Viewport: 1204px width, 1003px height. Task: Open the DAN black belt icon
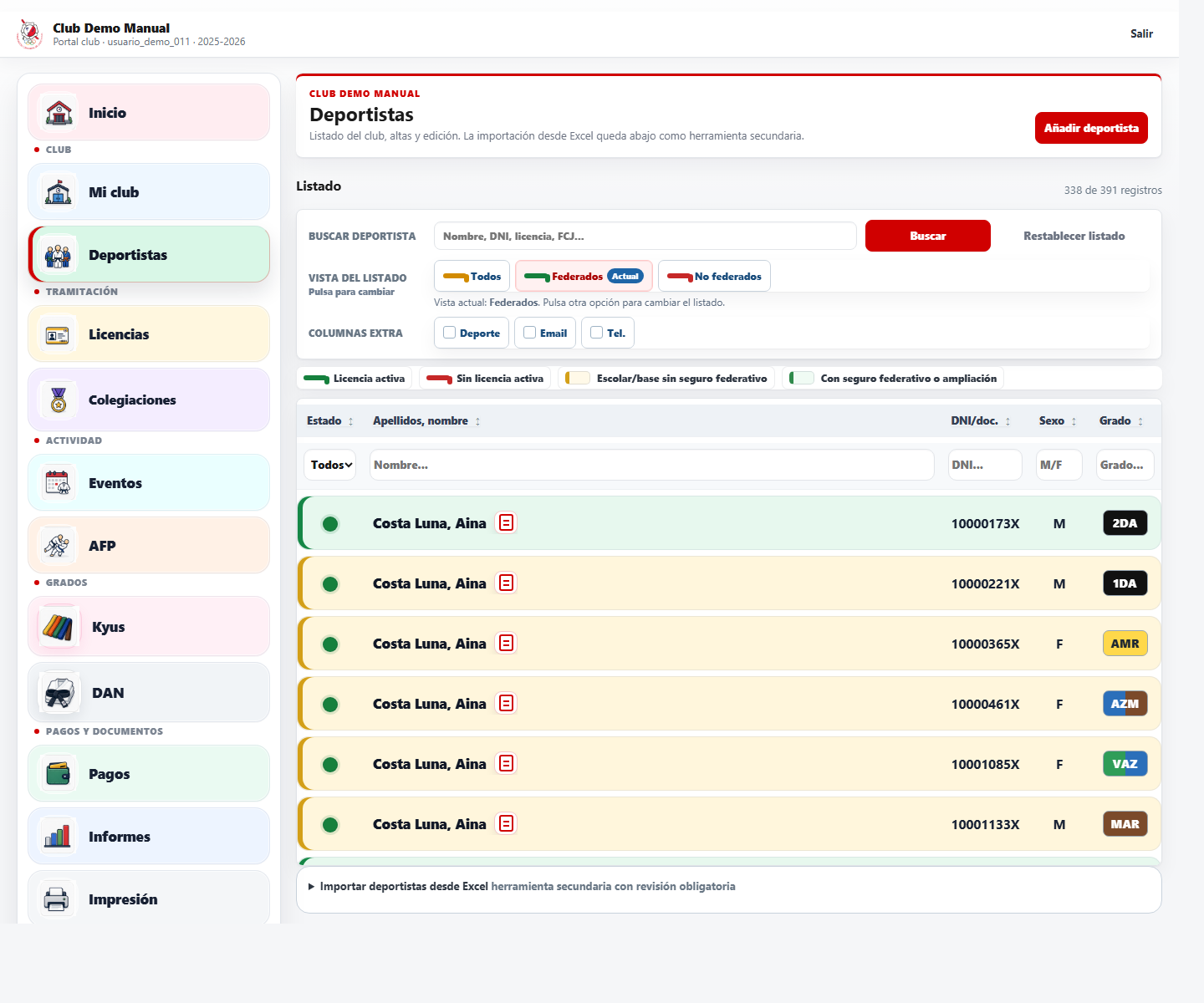[59, 693]
